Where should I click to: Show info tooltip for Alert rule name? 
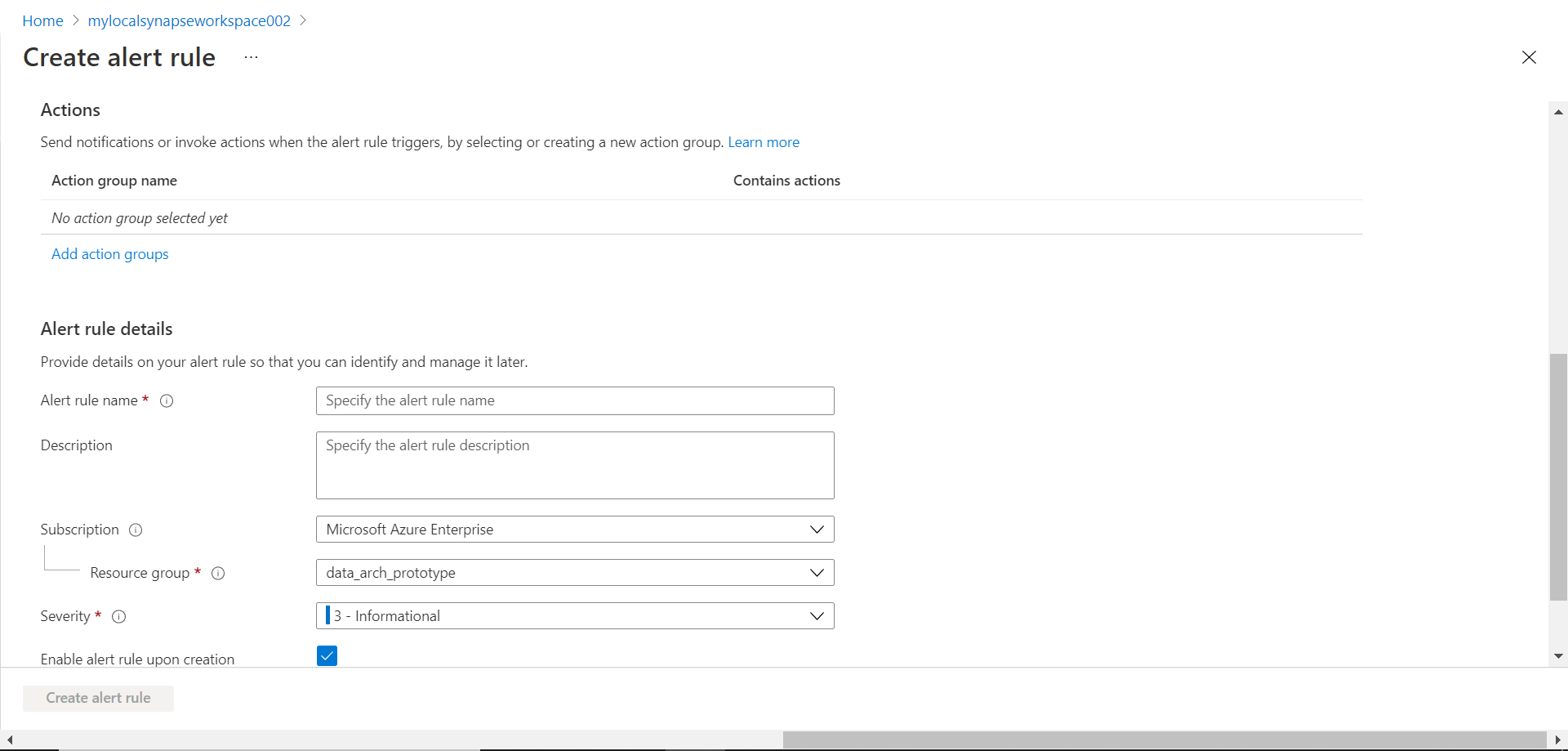point(167,401)
